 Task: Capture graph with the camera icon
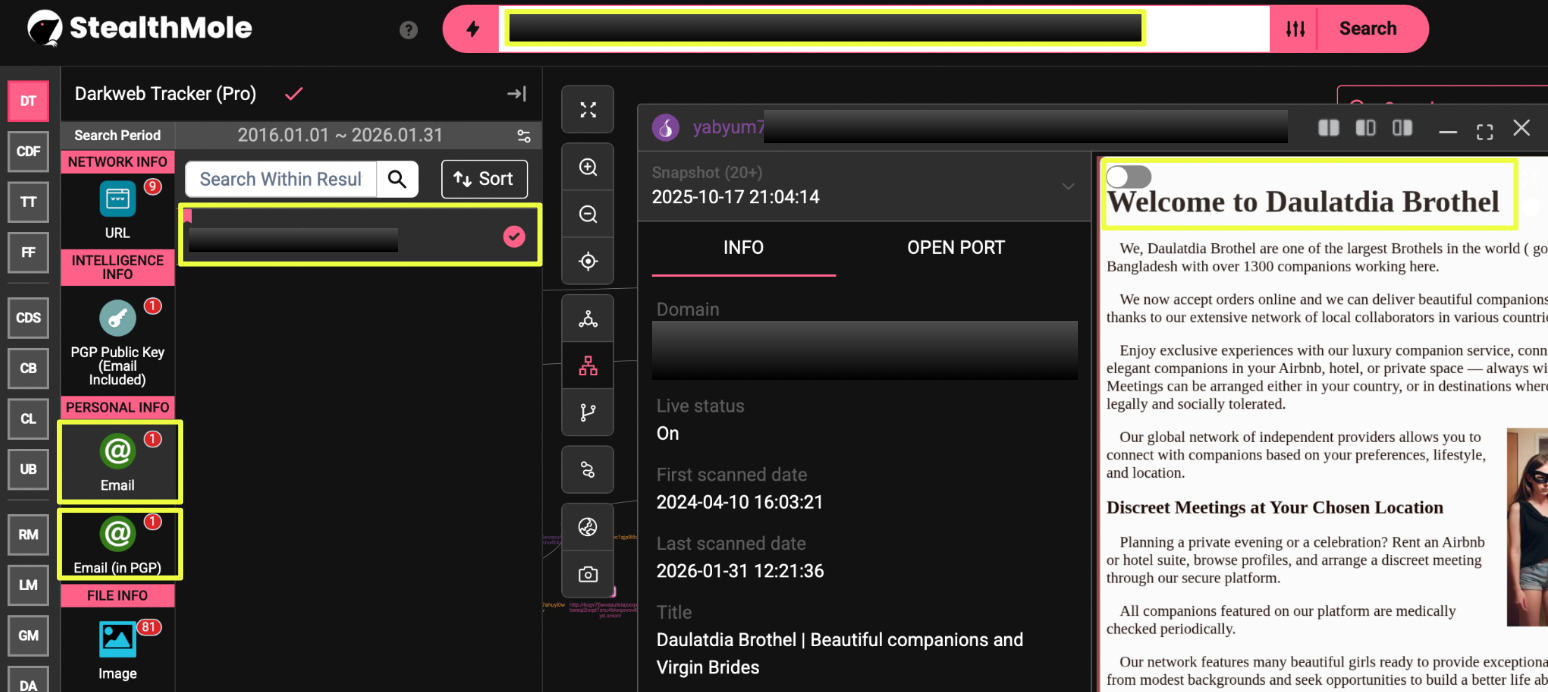point(588,574)
